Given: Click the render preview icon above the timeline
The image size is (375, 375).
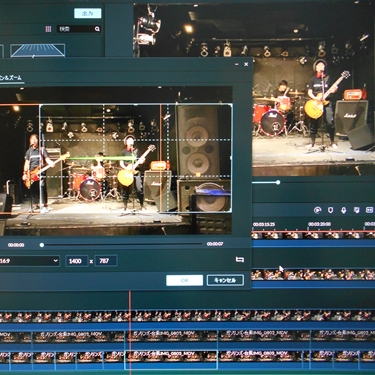Looking at the screenshot, I should [x=318, y=210].
